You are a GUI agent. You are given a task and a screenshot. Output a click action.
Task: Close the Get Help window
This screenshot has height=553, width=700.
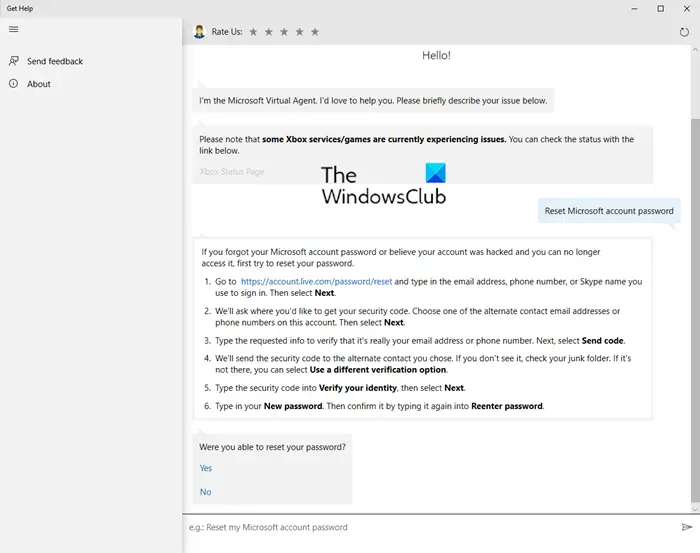687,8
